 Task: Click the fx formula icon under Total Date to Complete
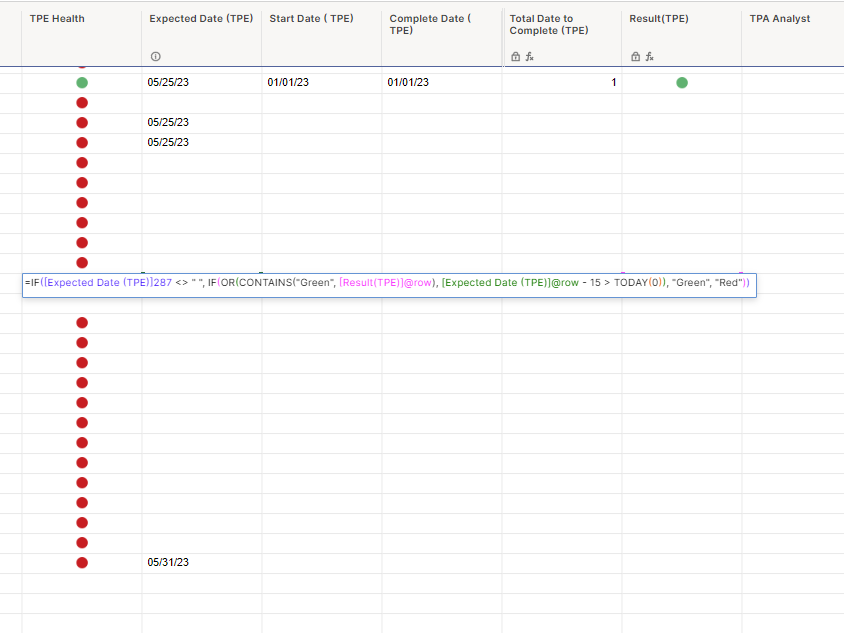[529, 57]
